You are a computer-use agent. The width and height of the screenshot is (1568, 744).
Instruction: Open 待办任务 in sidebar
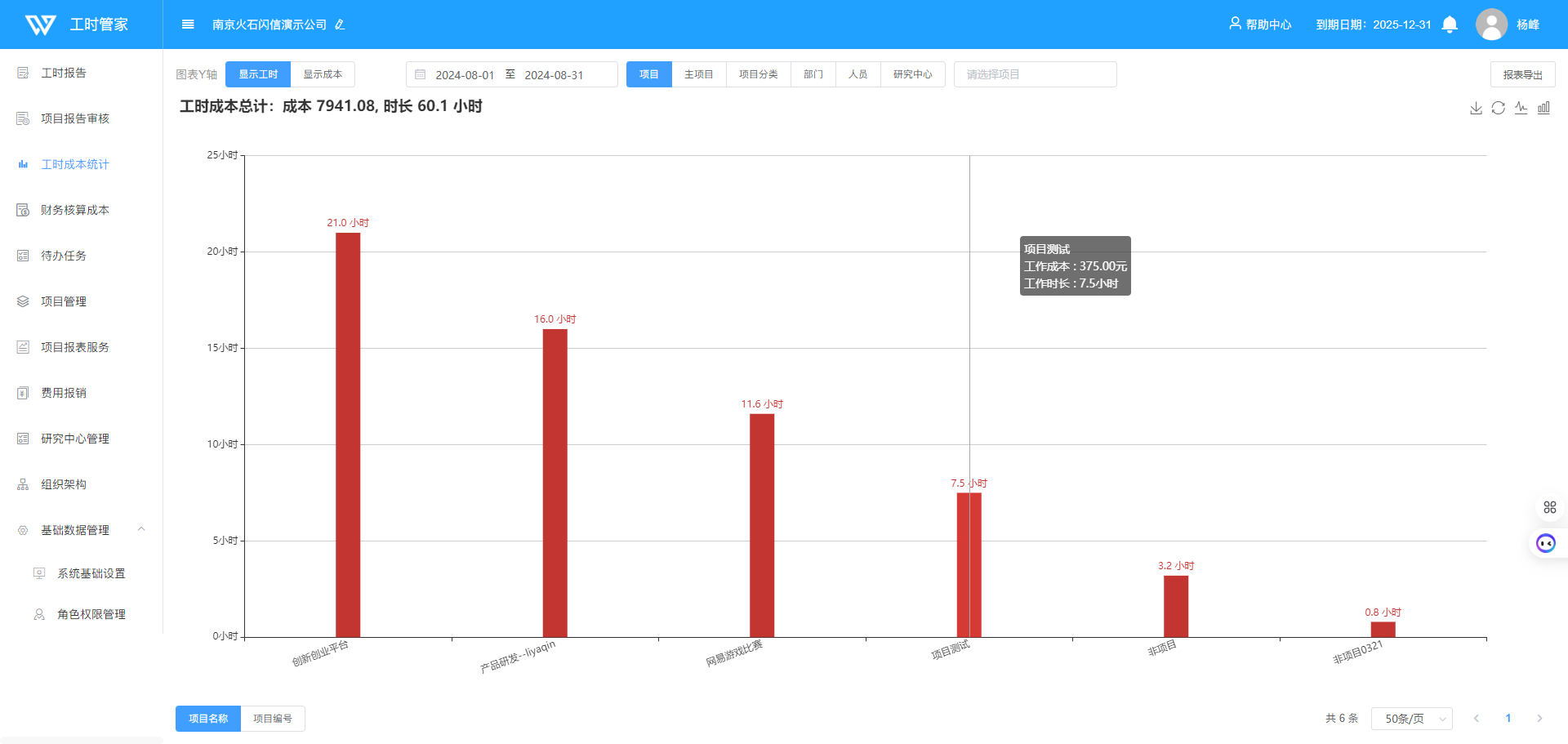click(64, 256)
